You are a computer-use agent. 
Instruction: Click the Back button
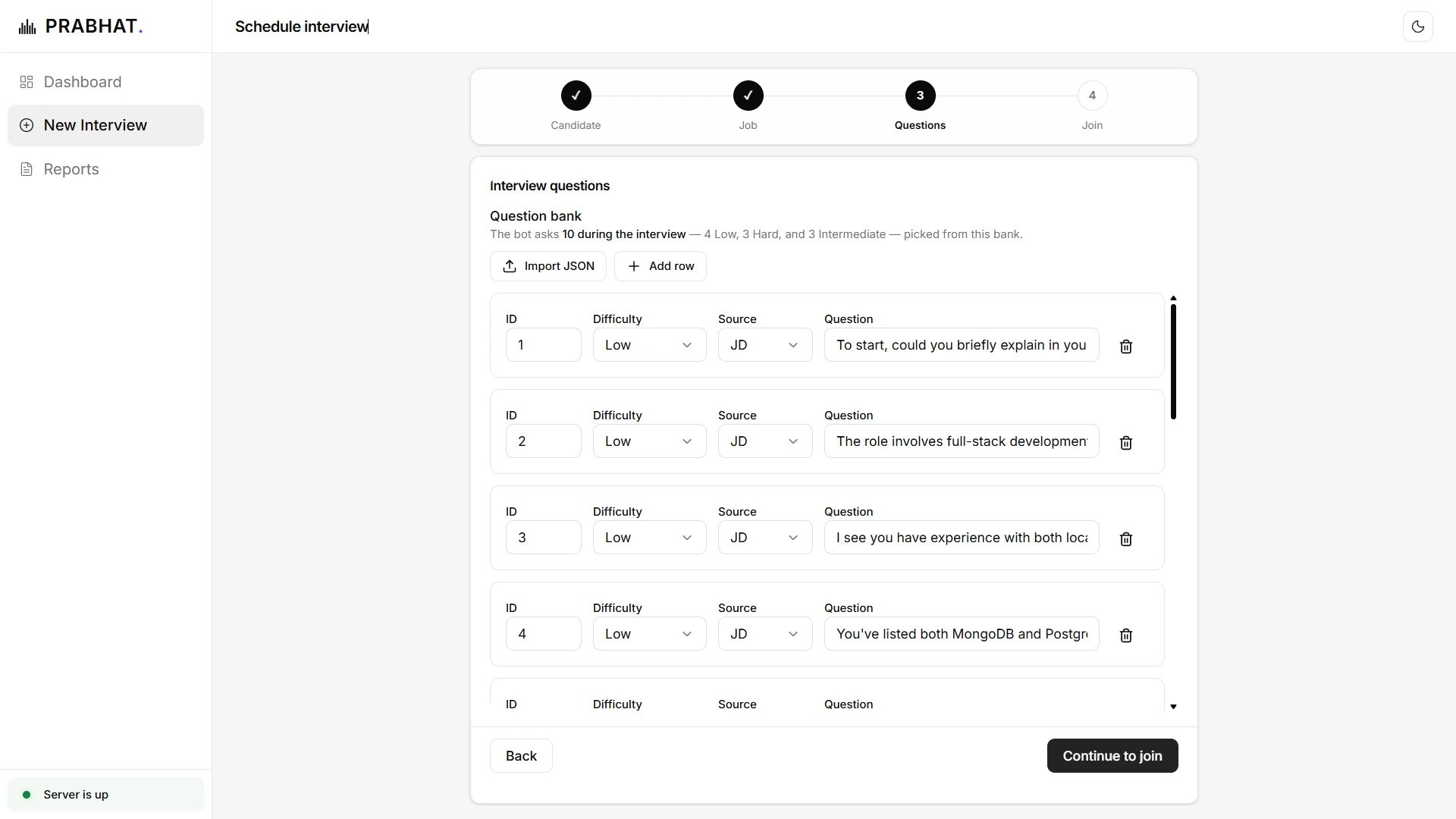(x=521, y=756)
